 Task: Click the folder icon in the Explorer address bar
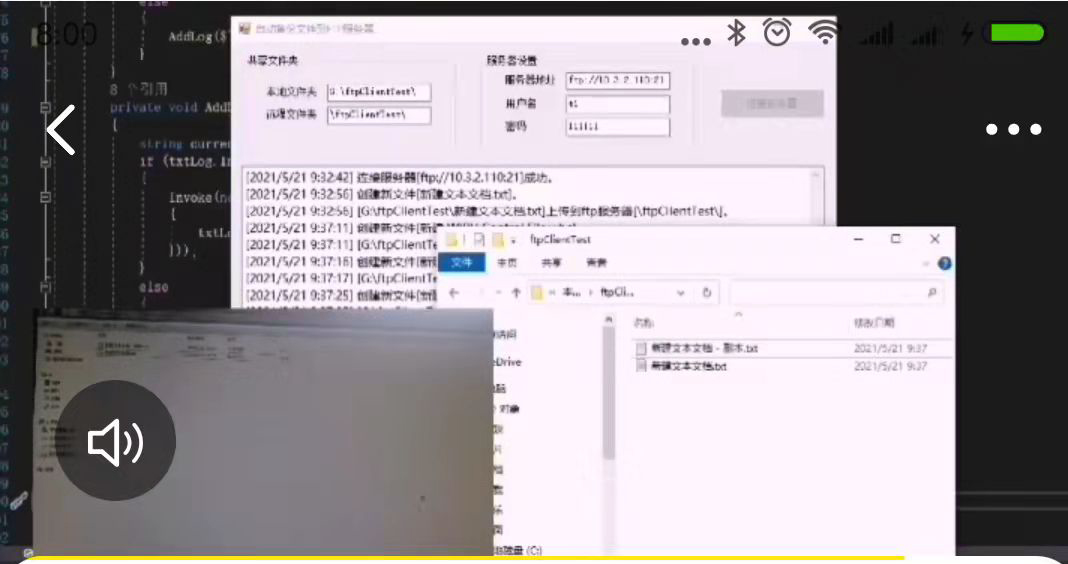pyautogui.click(x=537, y=293)
